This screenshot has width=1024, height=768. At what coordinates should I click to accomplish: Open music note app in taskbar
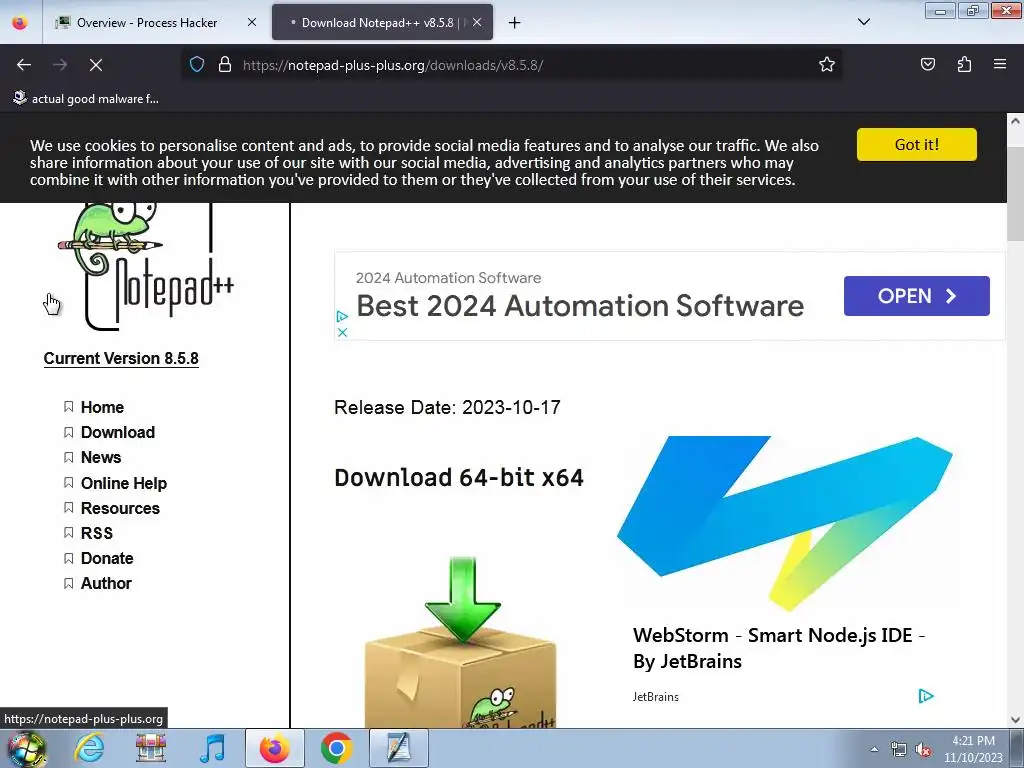[212, 748]
